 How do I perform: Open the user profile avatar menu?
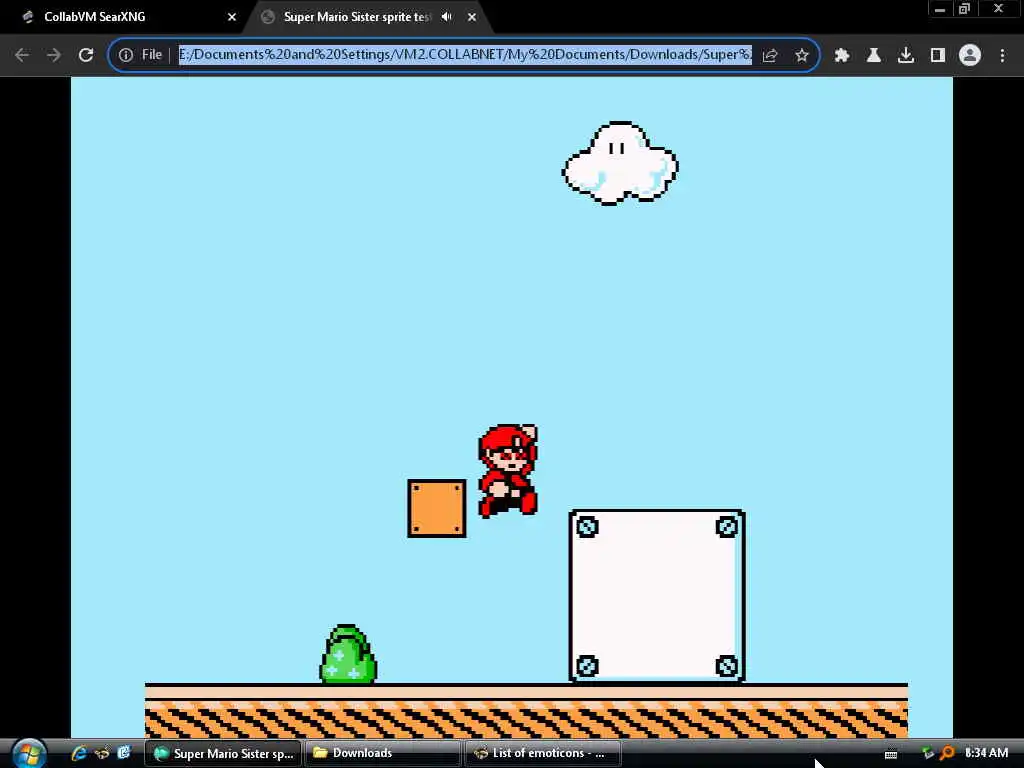coord(970,56)
